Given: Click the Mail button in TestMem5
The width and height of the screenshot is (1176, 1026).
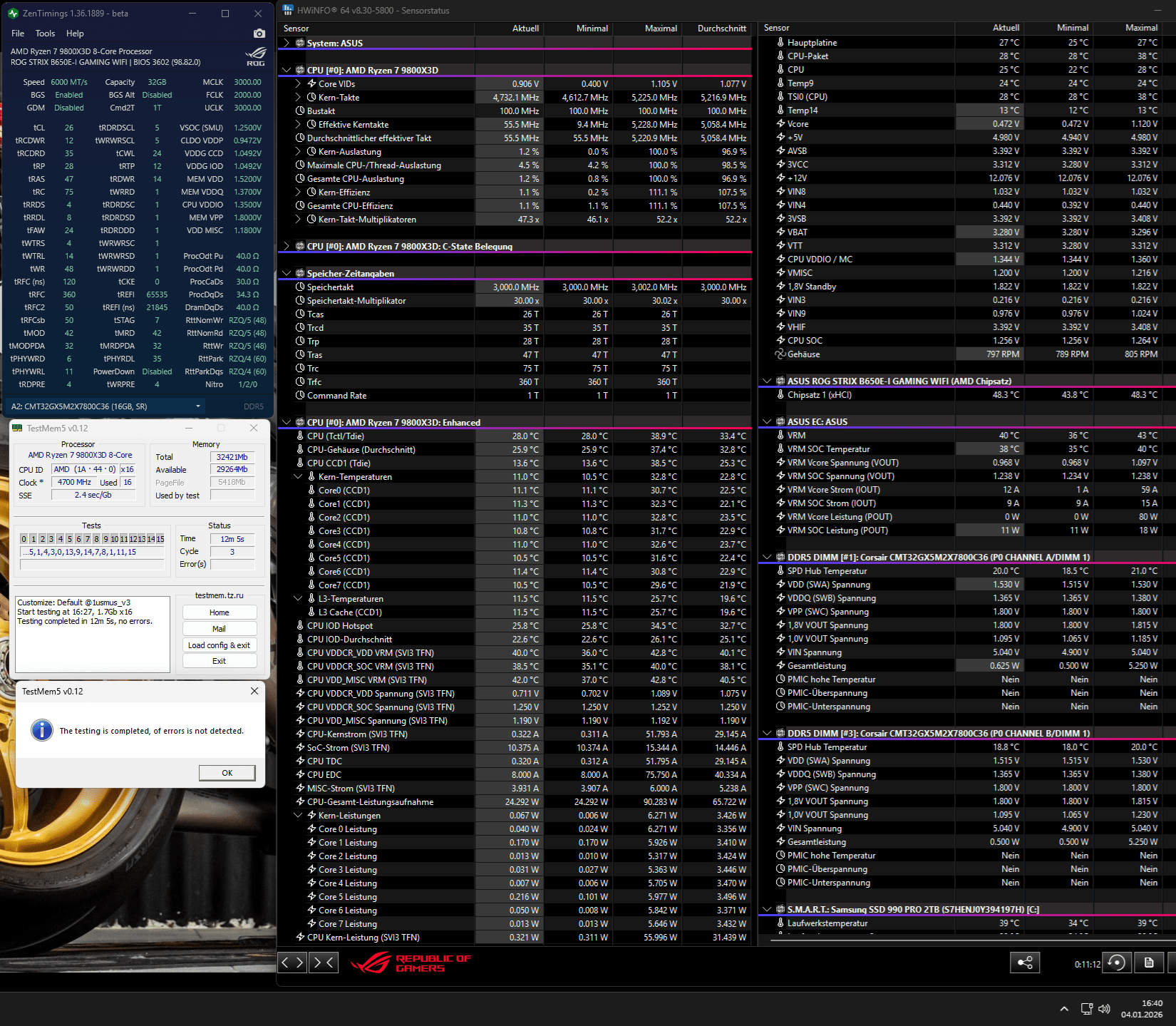Looking at the screenshot, I should pyautogui.click(x=220, y=629).
